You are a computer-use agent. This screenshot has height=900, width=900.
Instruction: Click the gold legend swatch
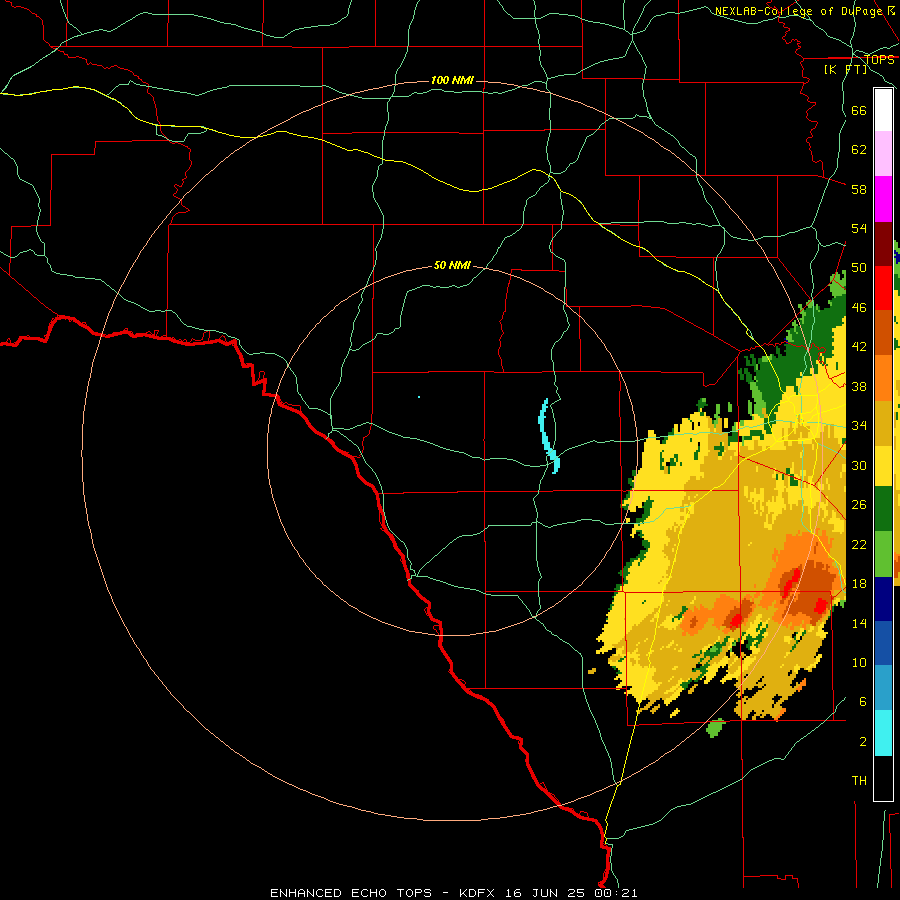coord(883,422)
